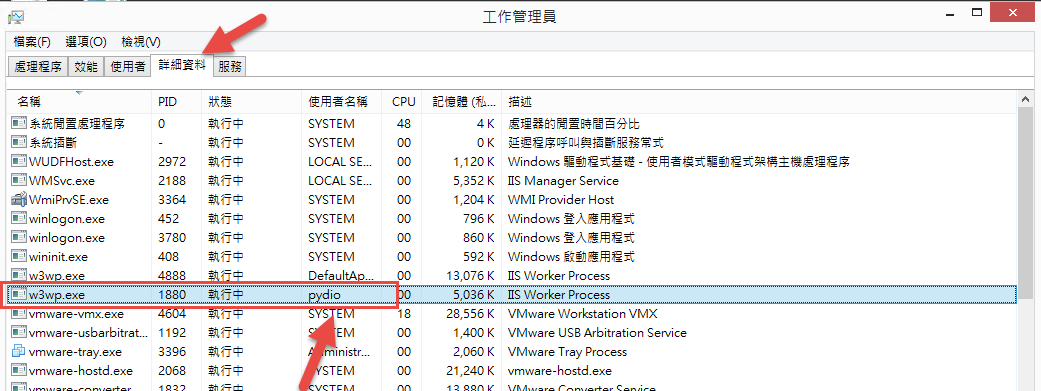Click the vmware-usbarbitrat process icon
1041x391 pixels.
[x=19, y=333]
